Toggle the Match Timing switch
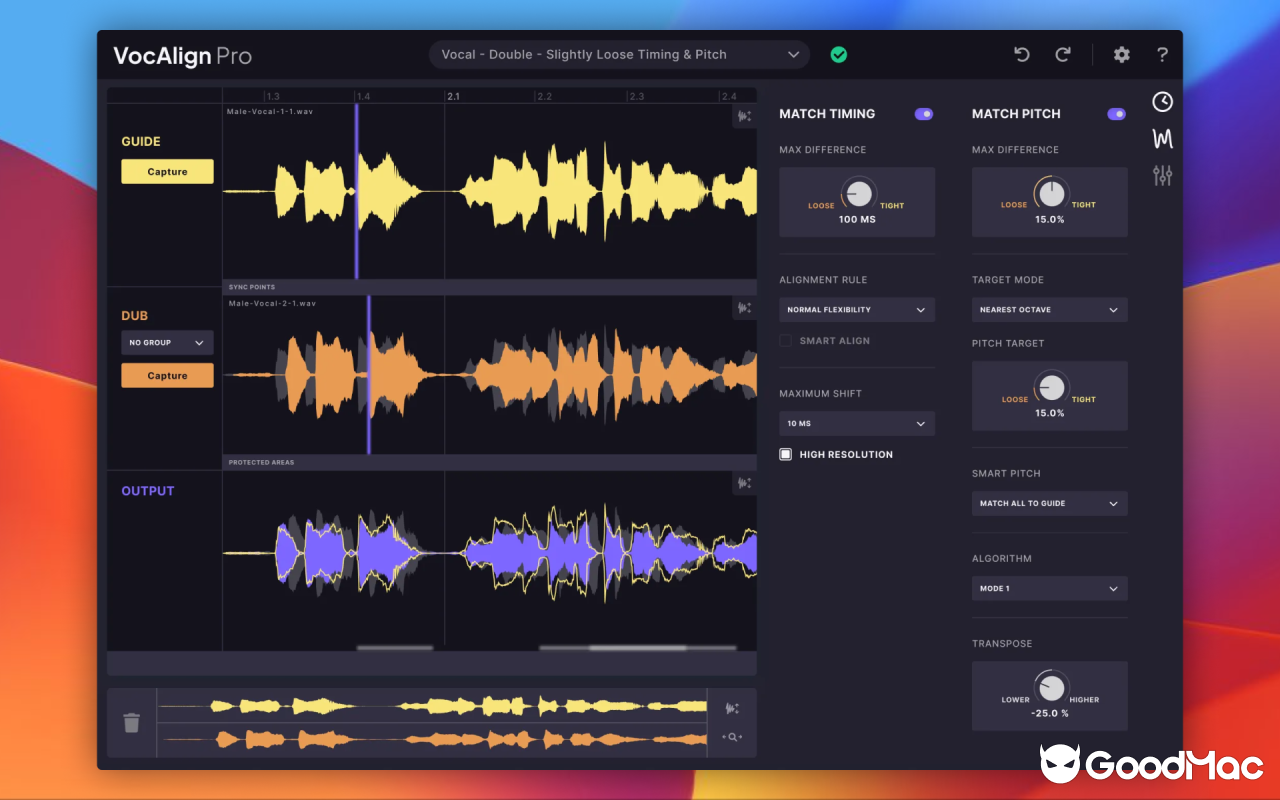 tap(924, 114)
